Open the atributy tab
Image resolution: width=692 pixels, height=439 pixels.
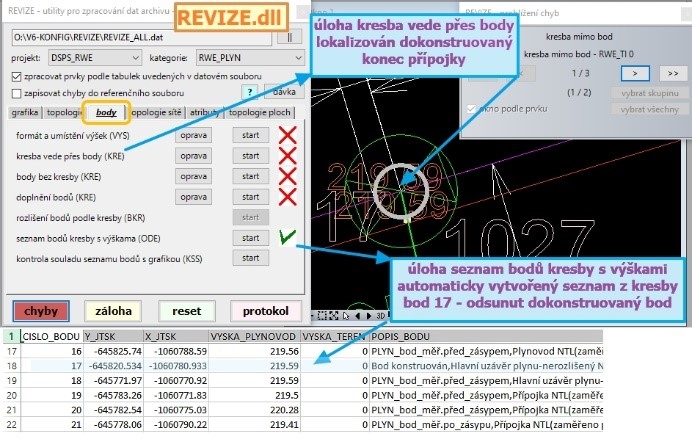pos(205,113)
